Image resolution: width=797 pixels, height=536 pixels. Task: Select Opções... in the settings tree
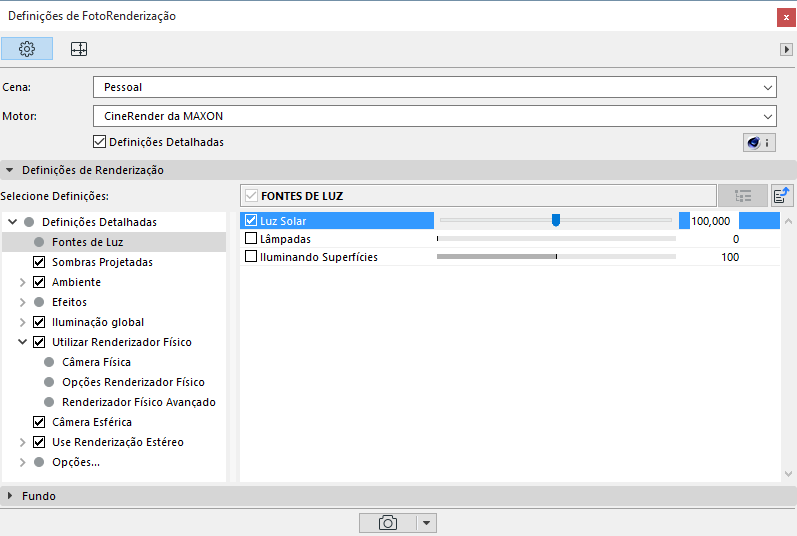pyautogui.click(x=76, y=462)
